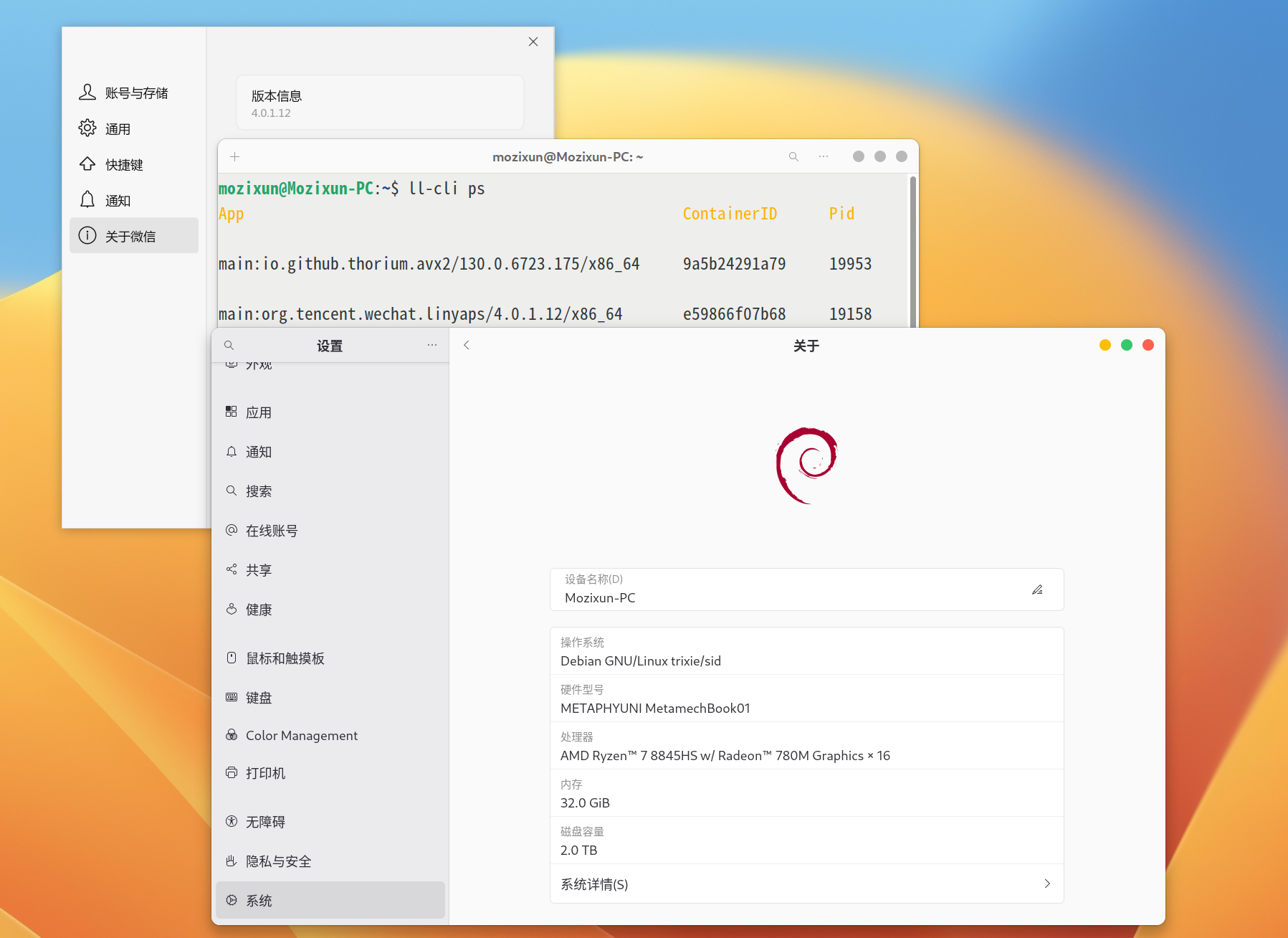Click pid 19953 in terminal
Screen dimensions: 1288x938
point(850,264)
